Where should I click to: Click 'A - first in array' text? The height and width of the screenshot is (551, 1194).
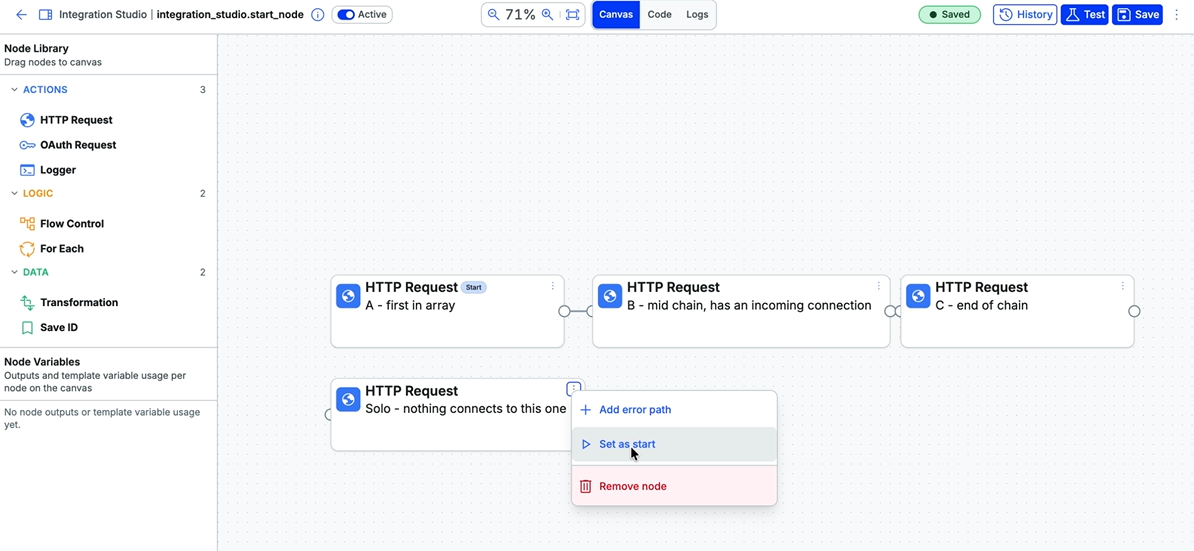[x=410, y=305]
